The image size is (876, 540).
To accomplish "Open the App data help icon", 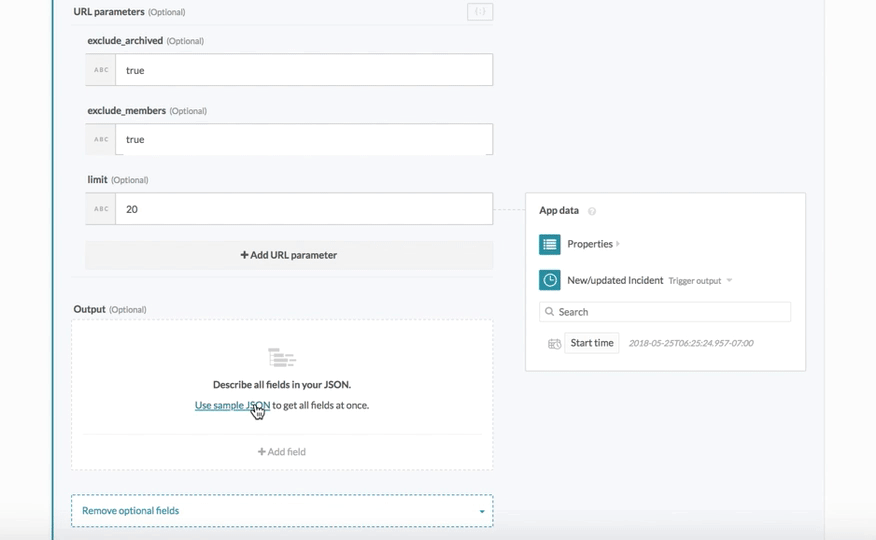I will (x=592, y=211).
